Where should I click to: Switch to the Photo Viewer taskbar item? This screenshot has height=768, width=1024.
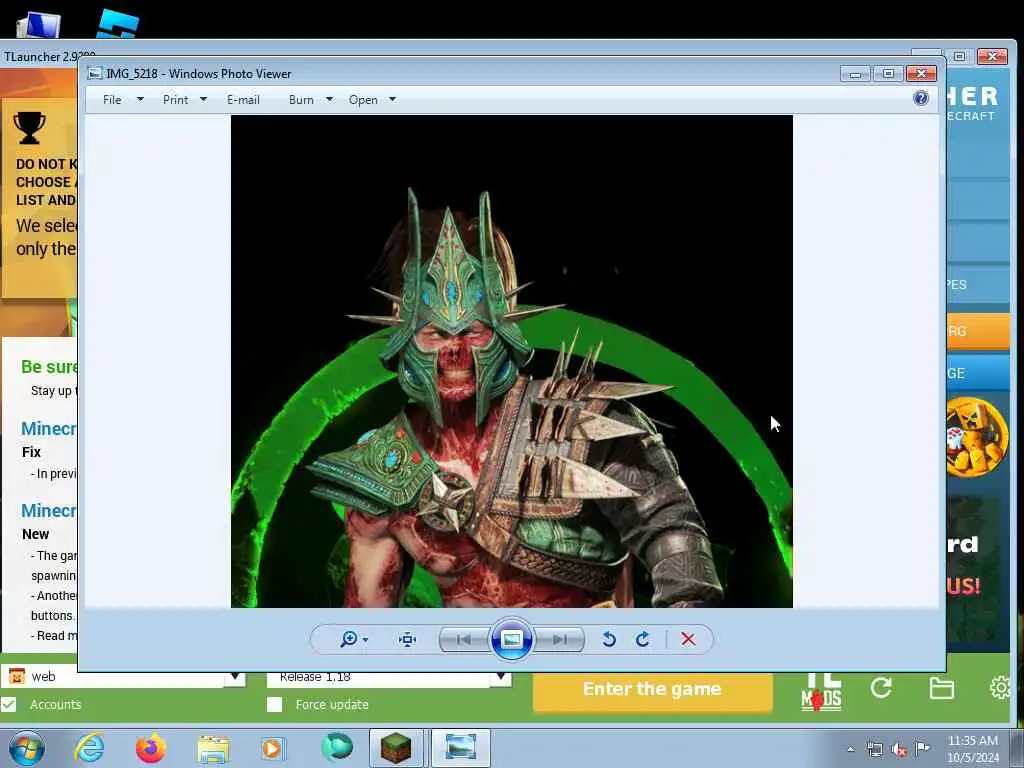click(x=460, y=748)
